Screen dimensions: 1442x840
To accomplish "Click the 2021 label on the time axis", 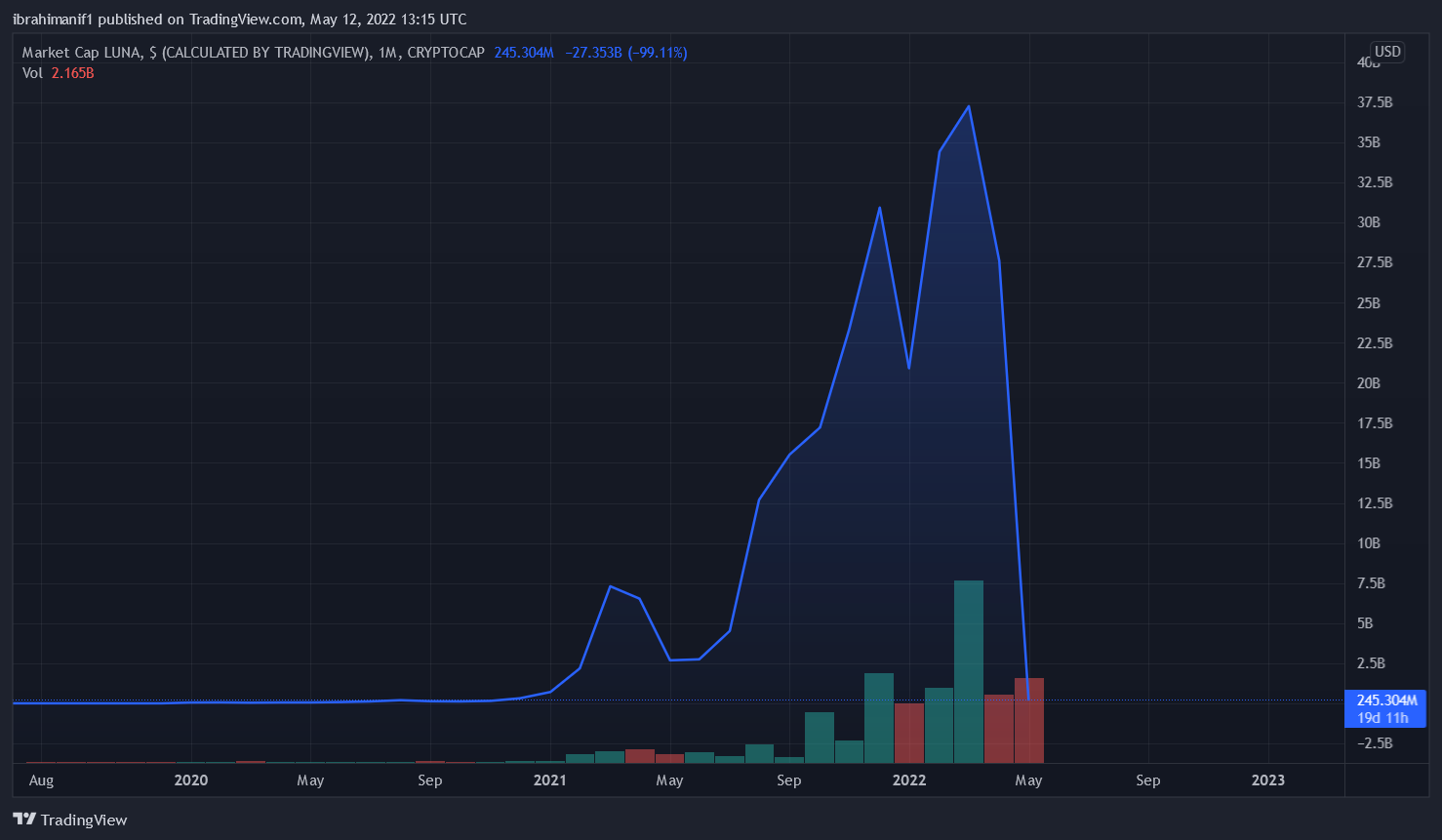I will [x=550, y=780].
